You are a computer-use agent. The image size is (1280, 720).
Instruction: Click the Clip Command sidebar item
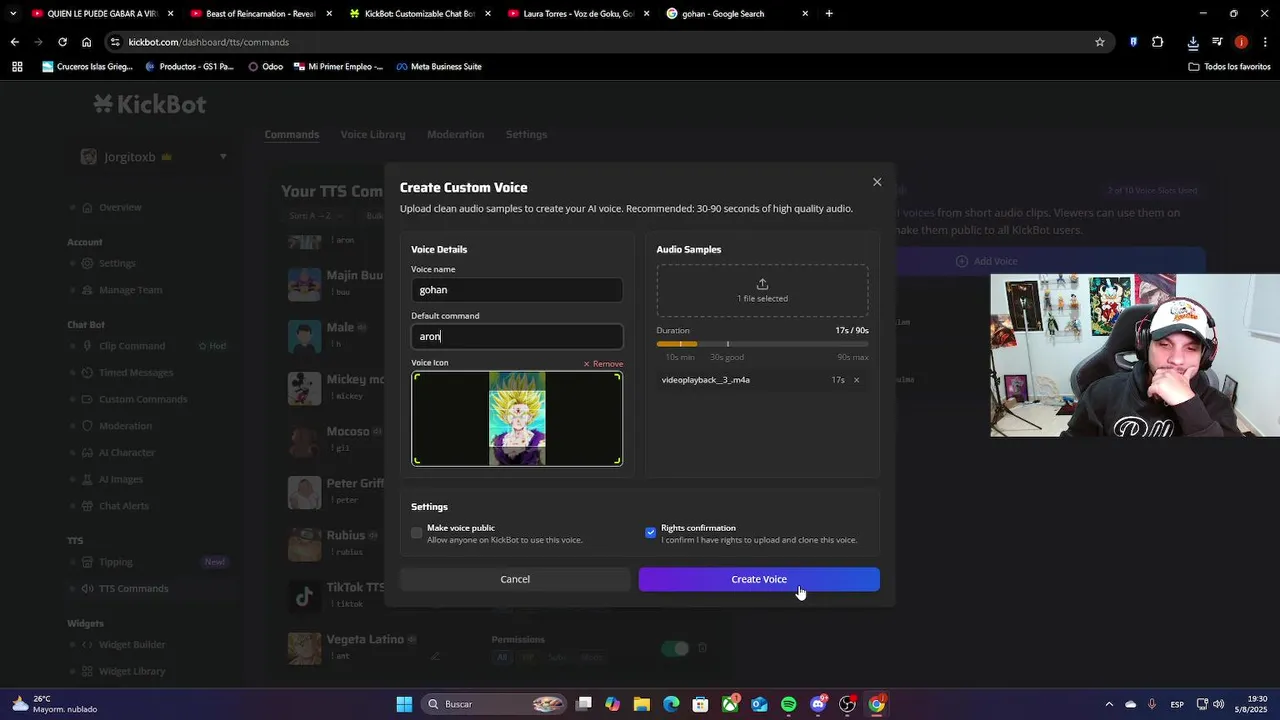(132, 346)
